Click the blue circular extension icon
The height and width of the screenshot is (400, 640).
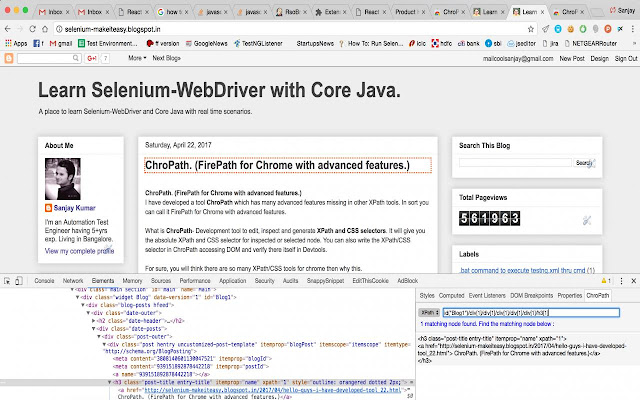click(x=558, y=29)
